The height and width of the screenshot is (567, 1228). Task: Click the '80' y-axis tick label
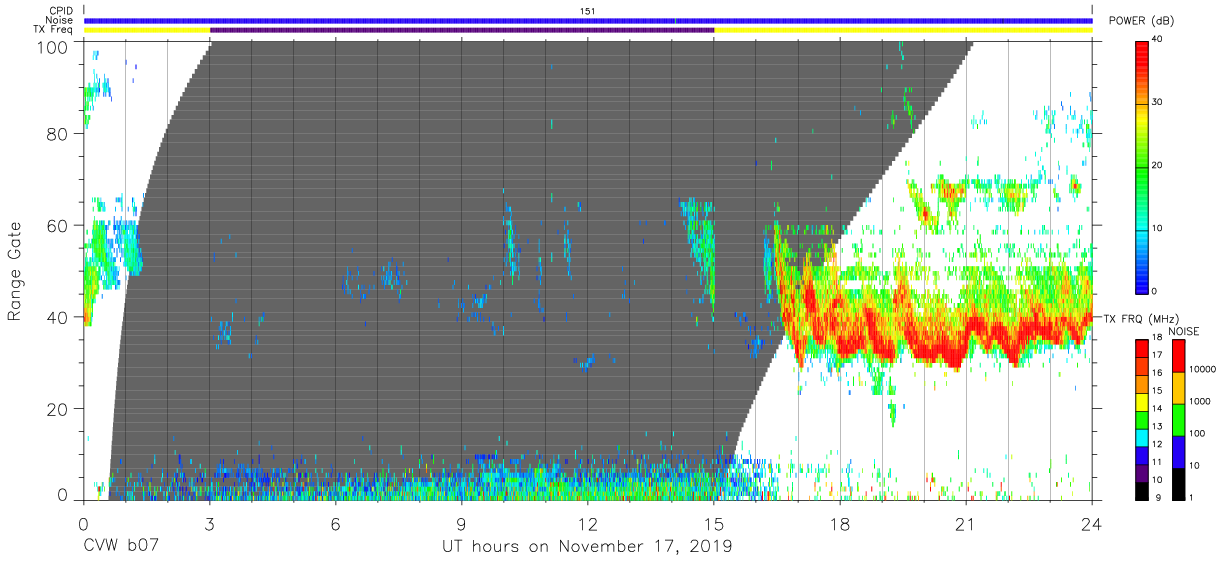click(58, 134)
